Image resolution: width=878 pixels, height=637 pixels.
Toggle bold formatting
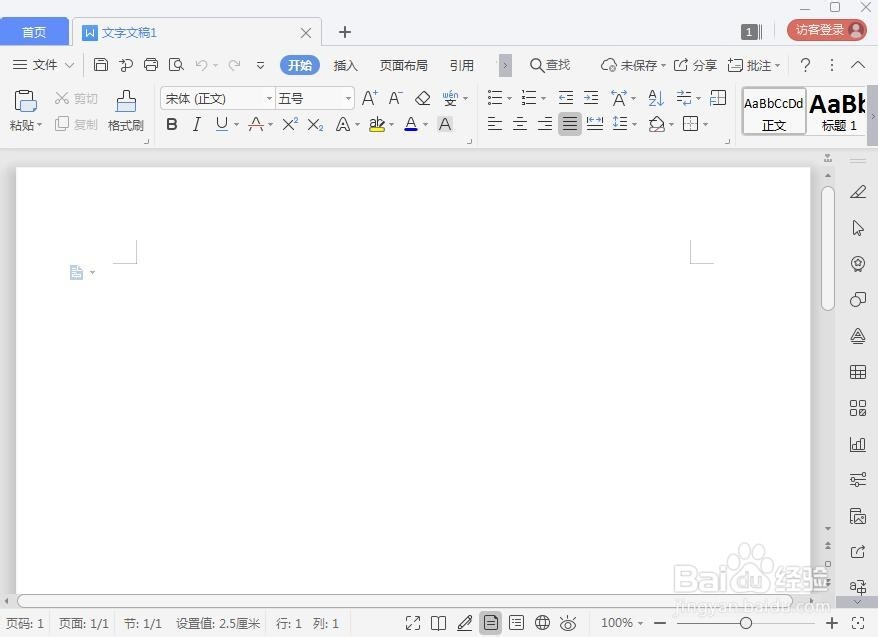(x=171, y=123)
